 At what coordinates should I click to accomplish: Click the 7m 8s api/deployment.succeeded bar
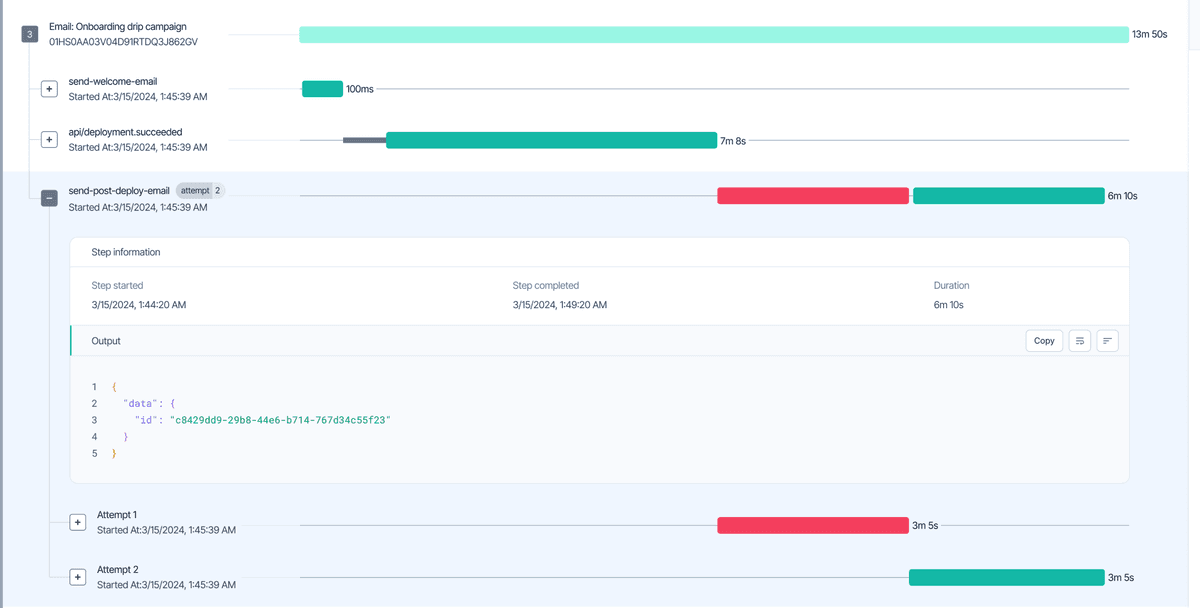pos(550,139)
